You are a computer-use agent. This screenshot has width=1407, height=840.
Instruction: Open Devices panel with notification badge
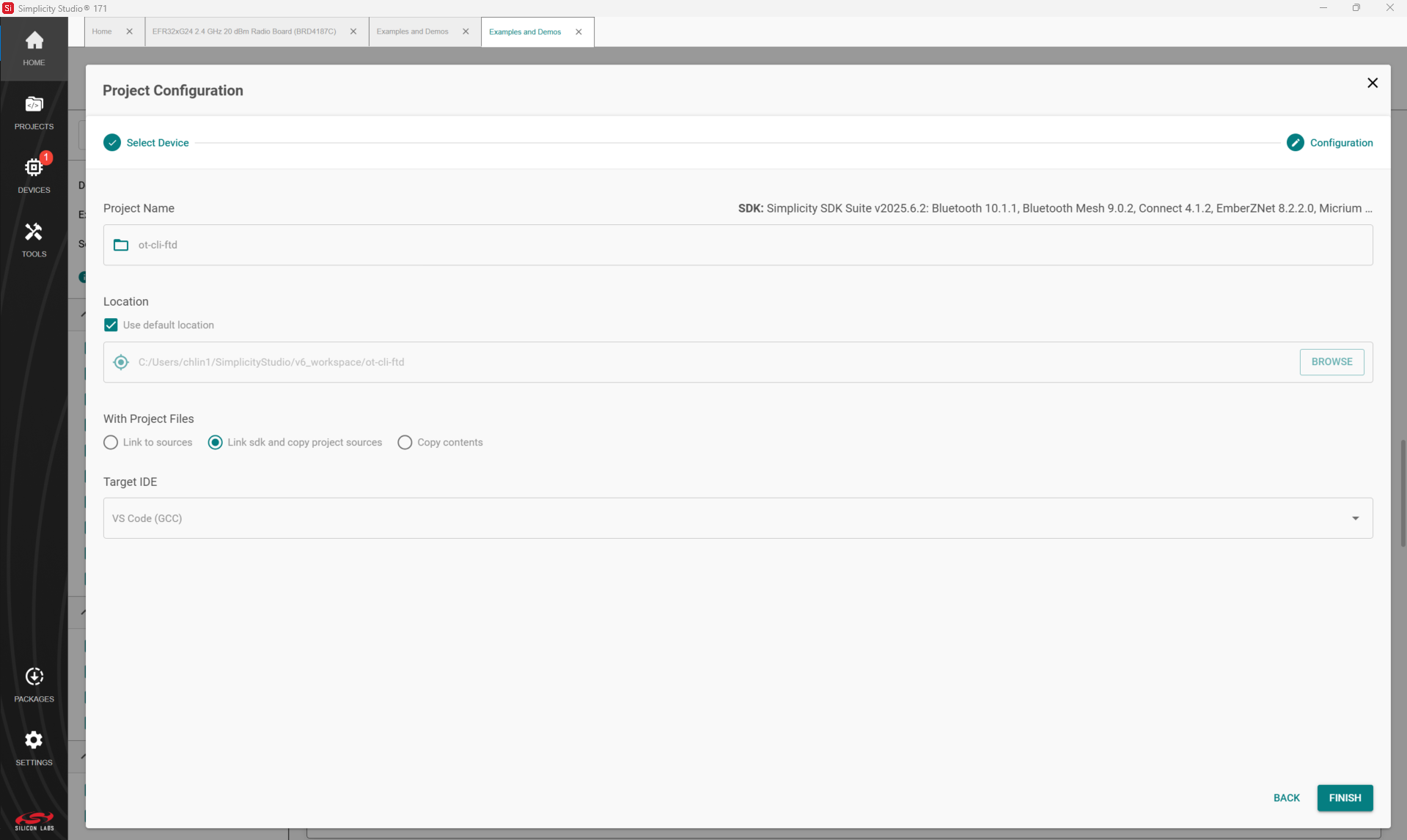click(34, 176)
